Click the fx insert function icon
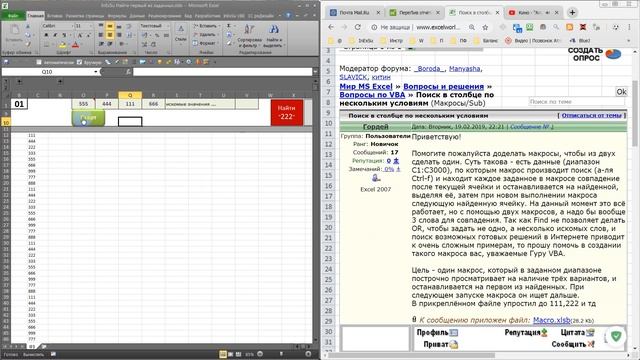640x360 pixels. point(128,71)
